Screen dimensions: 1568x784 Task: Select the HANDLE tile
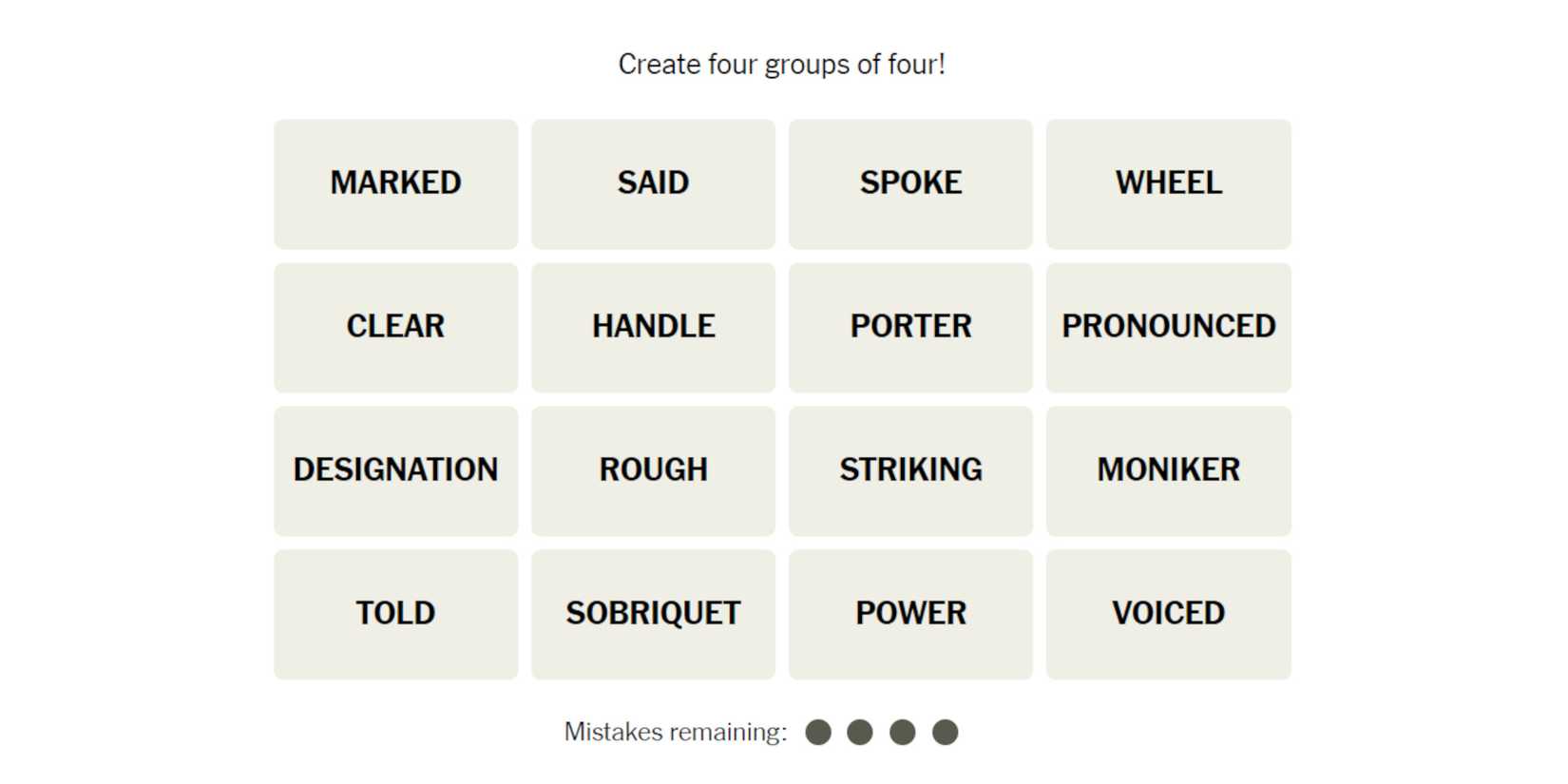653,327
